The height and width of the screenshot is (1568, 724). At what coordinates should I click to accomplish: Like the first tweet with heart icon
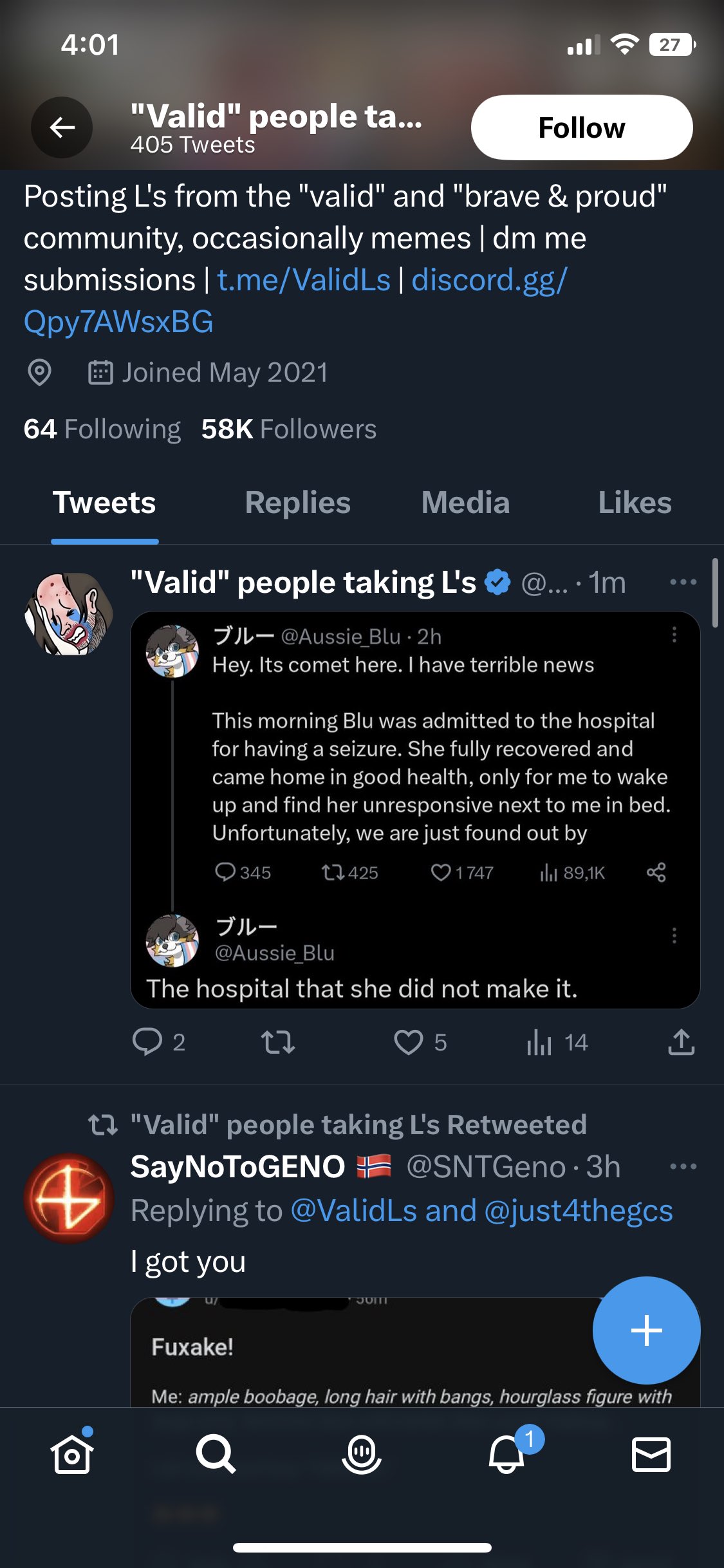click(409, 1041)
